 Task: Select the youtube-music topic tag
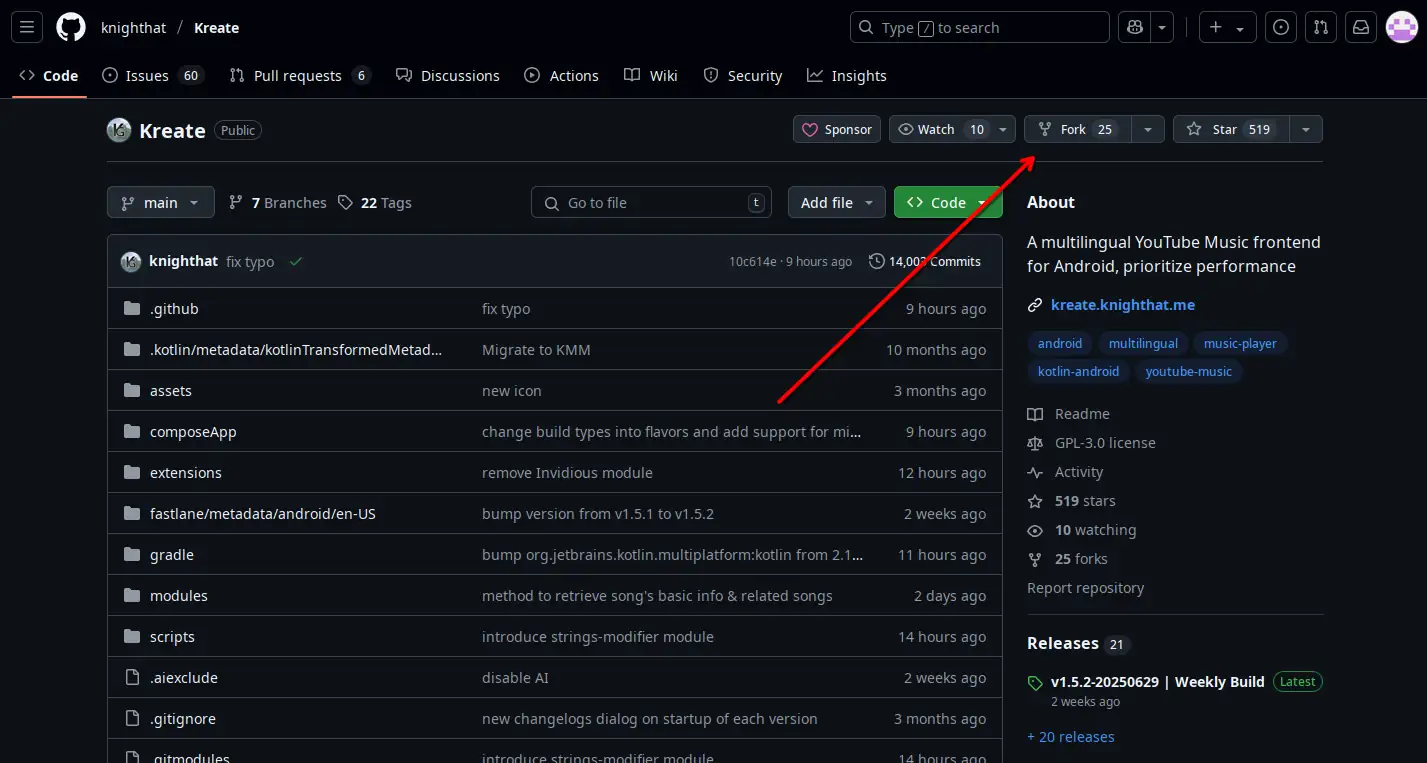1189,371
